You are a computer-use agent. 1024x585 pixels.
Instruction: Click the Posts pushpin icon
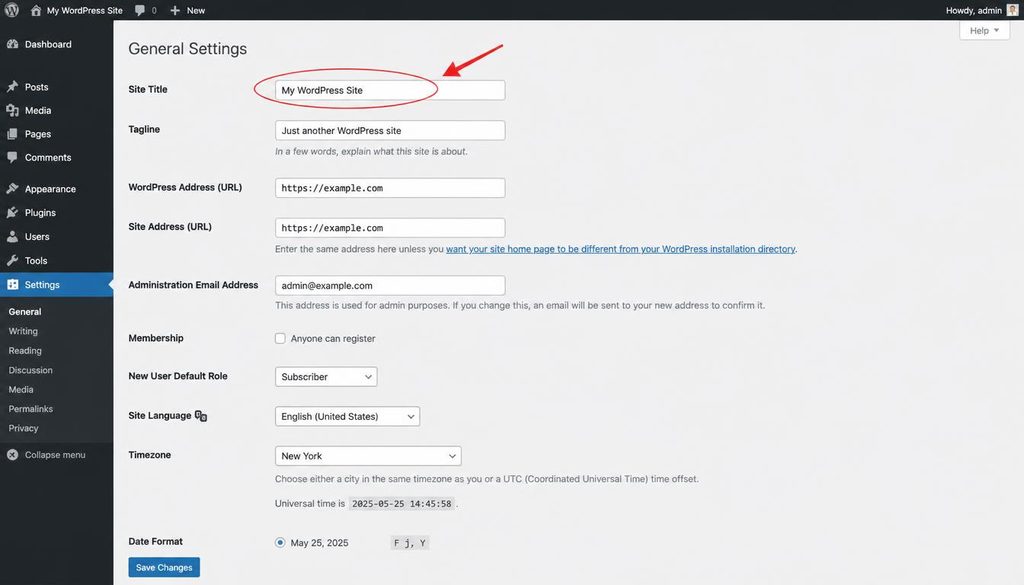coord(12,86)
